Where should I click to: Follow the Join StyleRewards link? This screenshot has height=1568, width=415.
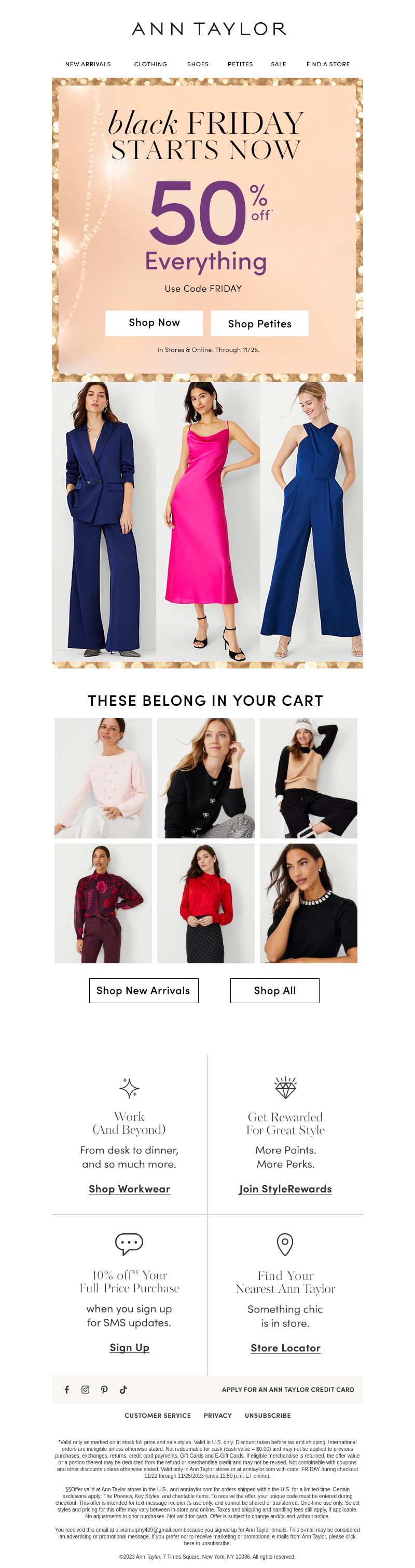(x=285, y=1189)
